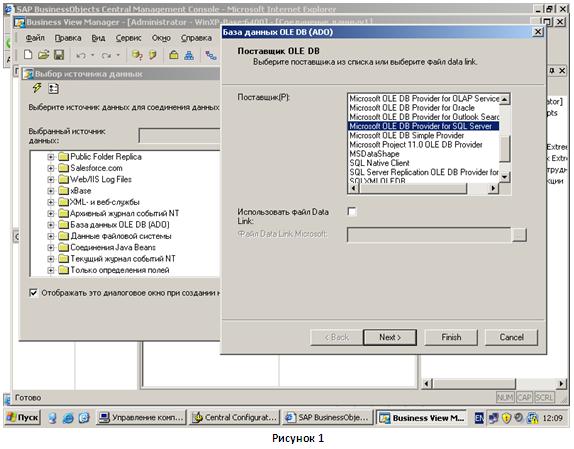Screen dimensions: 574x449
Task: Click the EN language indicator in tray
Action: (479, 418)
